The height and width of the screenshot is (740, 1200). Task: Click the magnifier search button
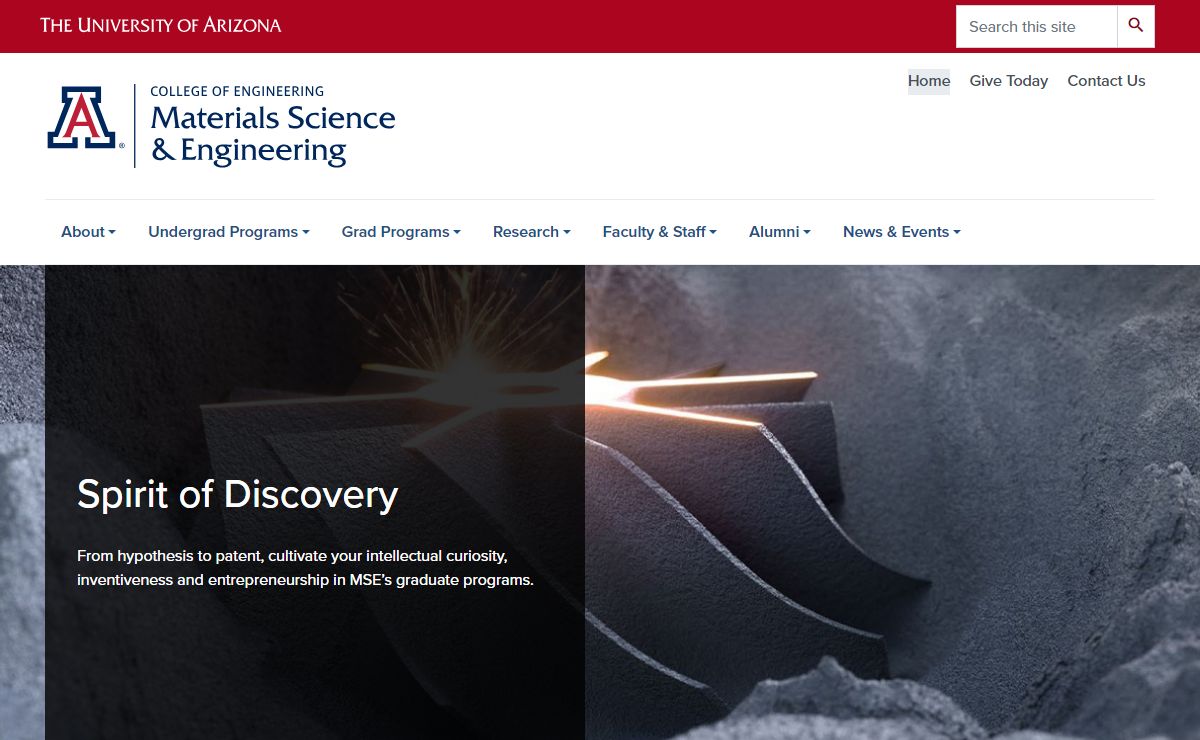pos(1136,26)
